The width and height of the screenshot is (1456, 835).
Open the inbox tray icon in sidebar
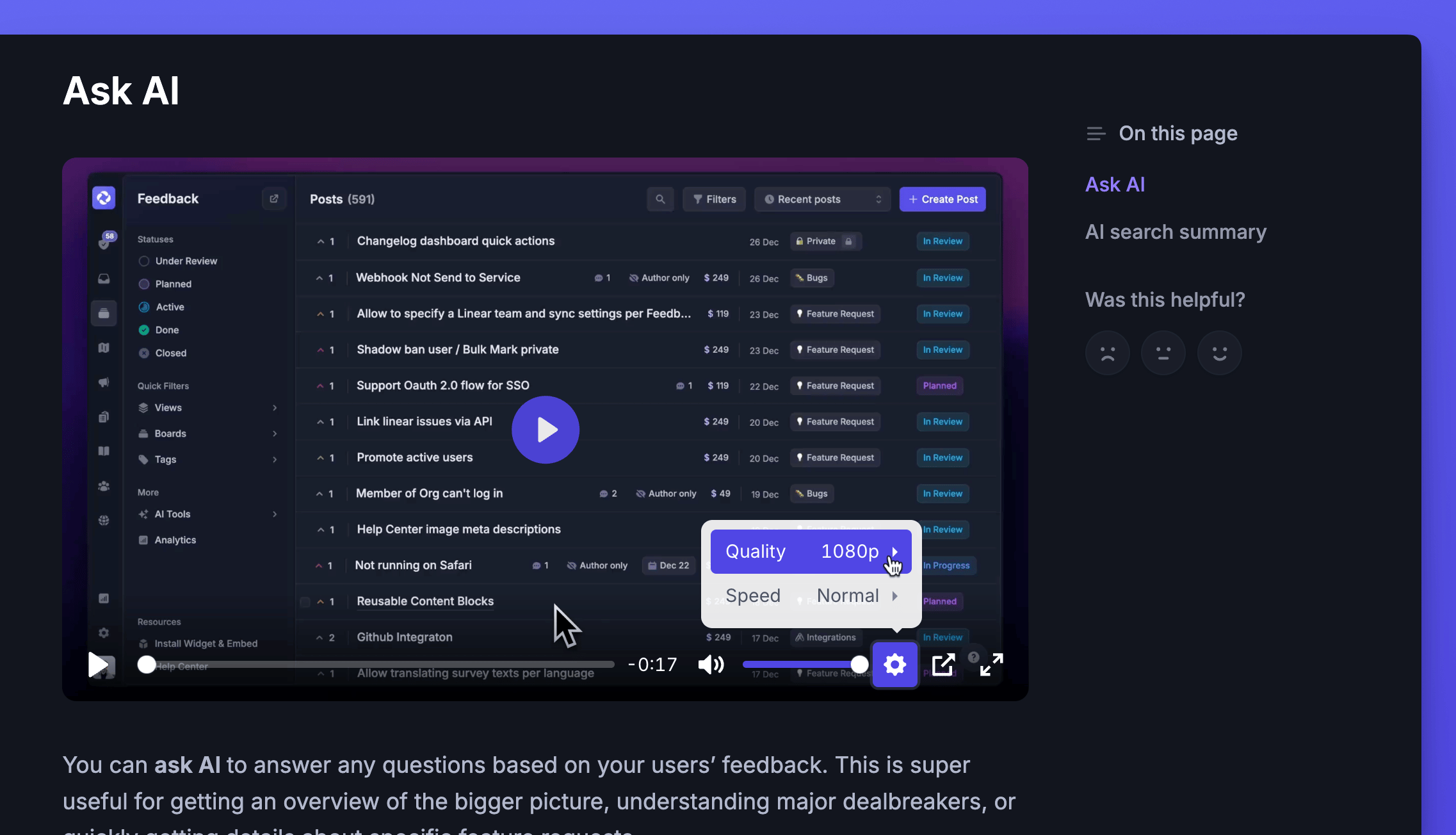(104, 279)
